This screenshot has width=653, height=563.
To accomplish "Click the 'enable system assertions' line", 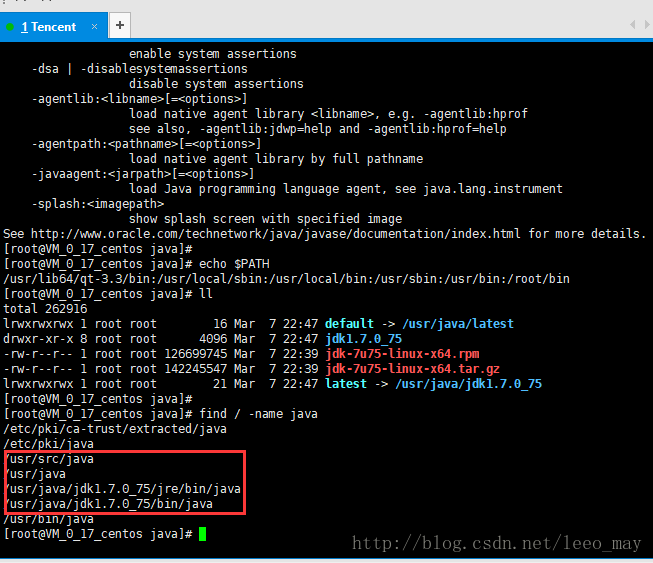I will click(x=213, y=54).
